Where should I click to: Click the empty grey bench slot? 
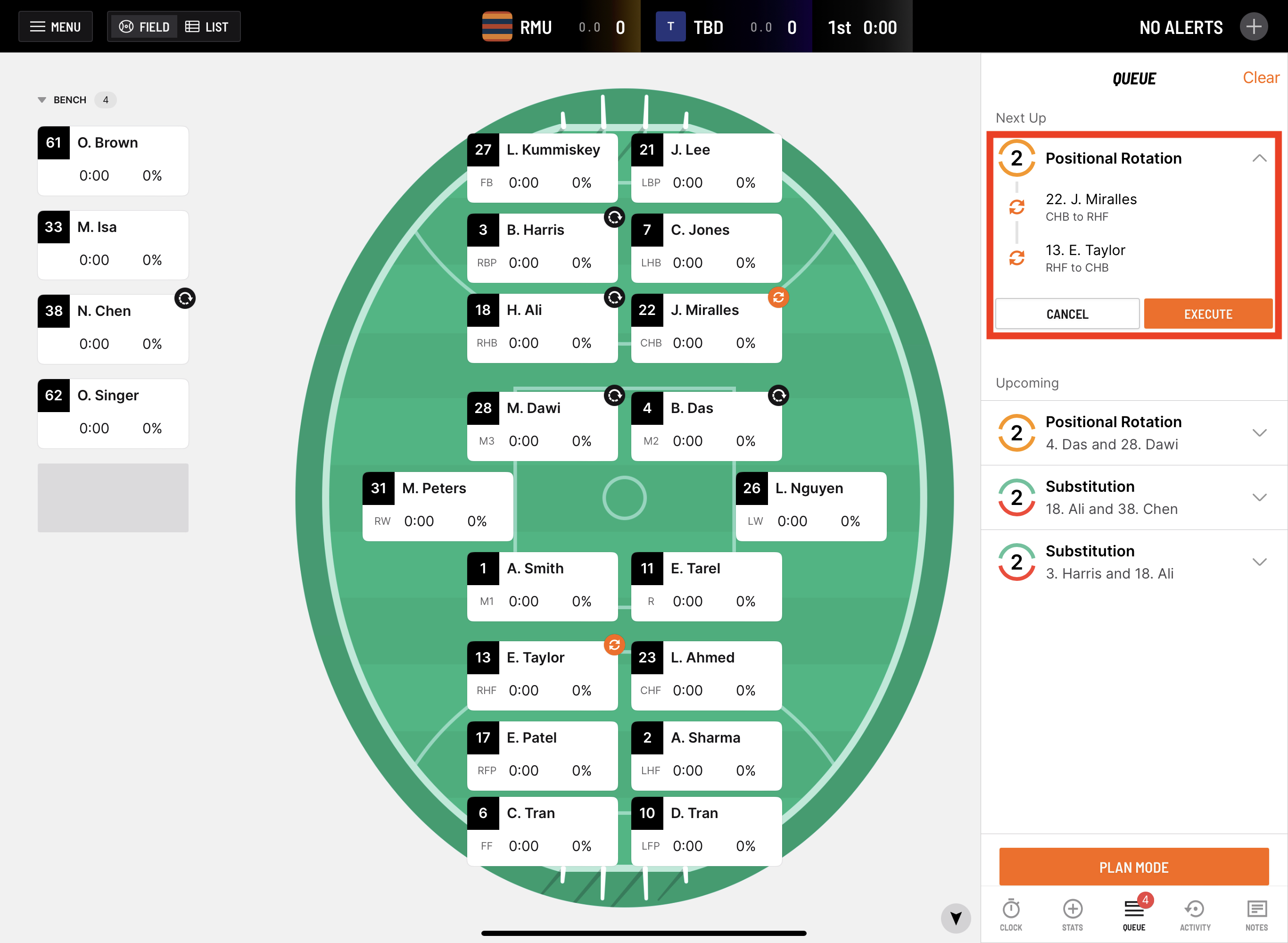pos(113,498)
